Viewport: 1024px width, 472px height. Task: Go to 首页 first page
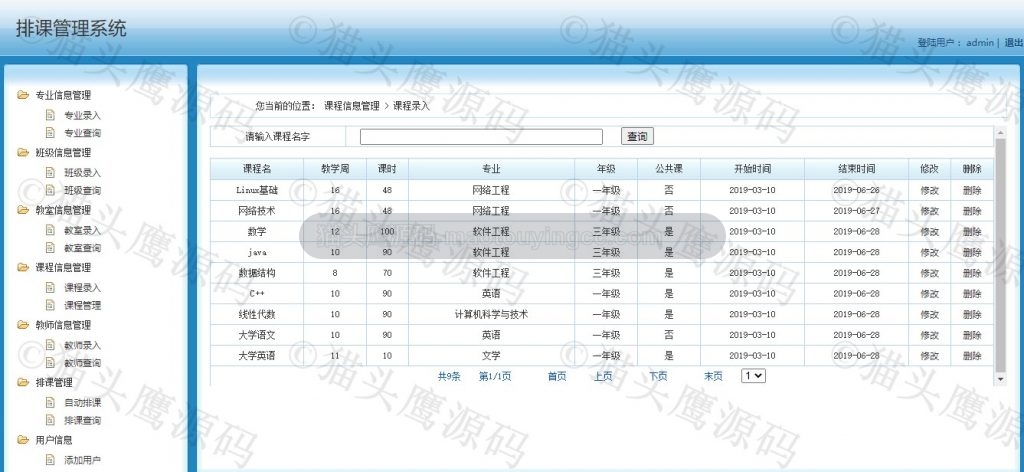click(557, 377)
